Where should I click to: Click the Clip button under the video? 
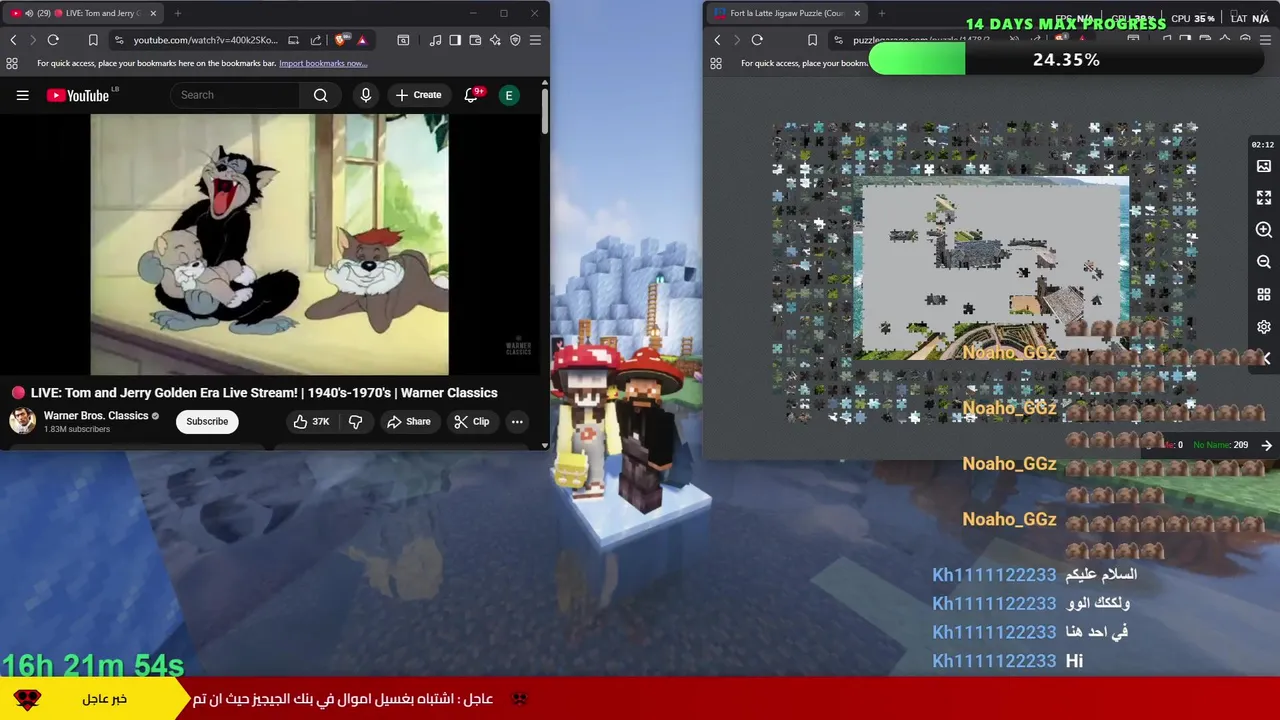click(471, 422)
